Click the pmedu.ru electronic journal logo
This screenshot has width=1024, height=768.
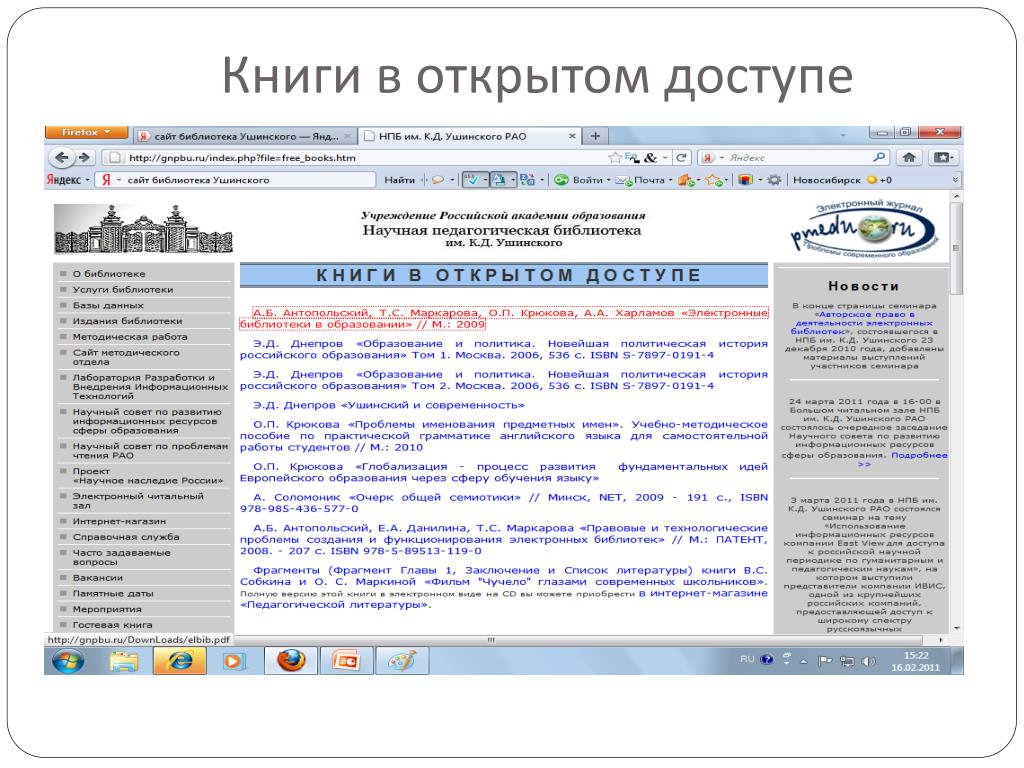[865, 229]
